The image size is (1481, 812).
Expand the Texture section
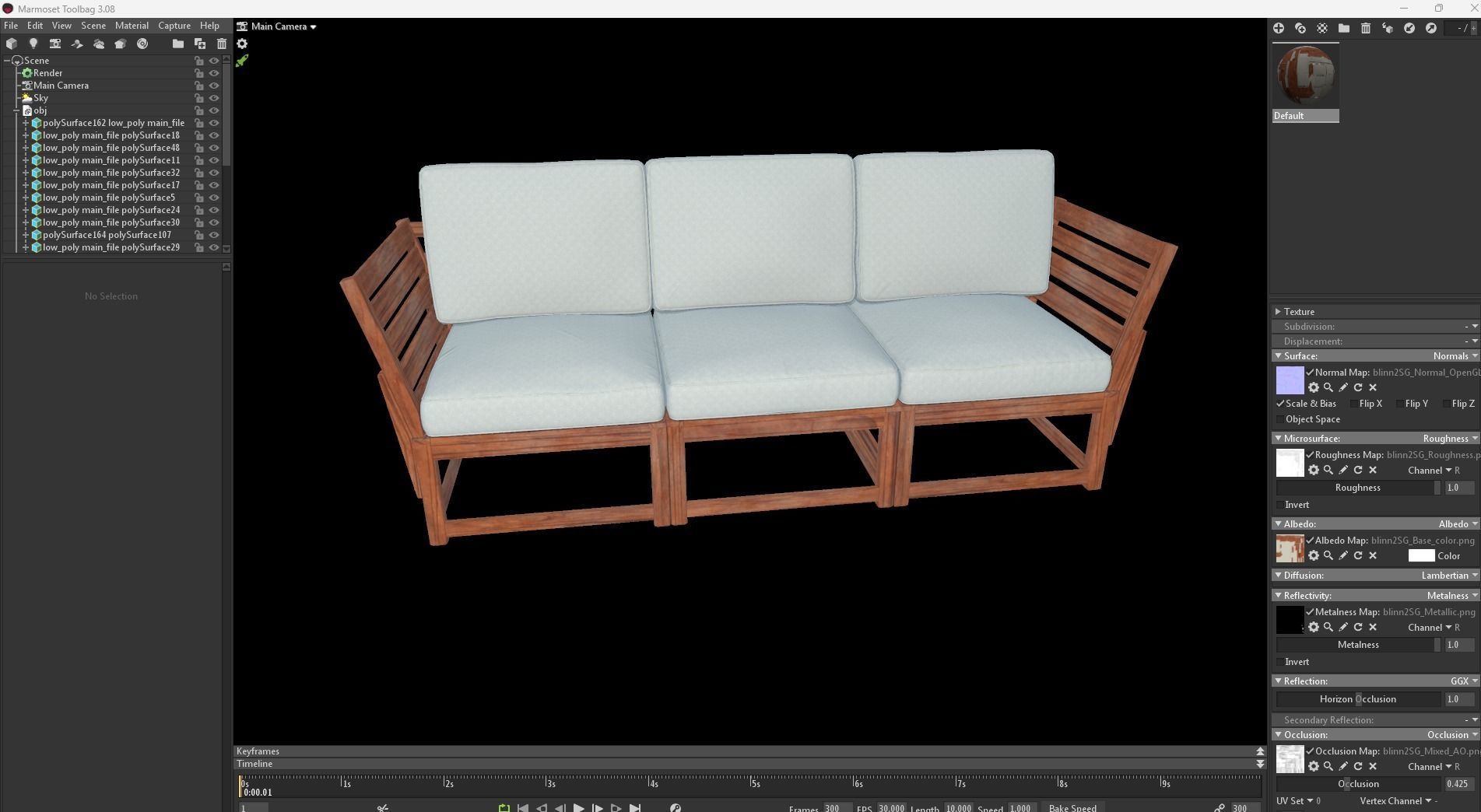1278,311
